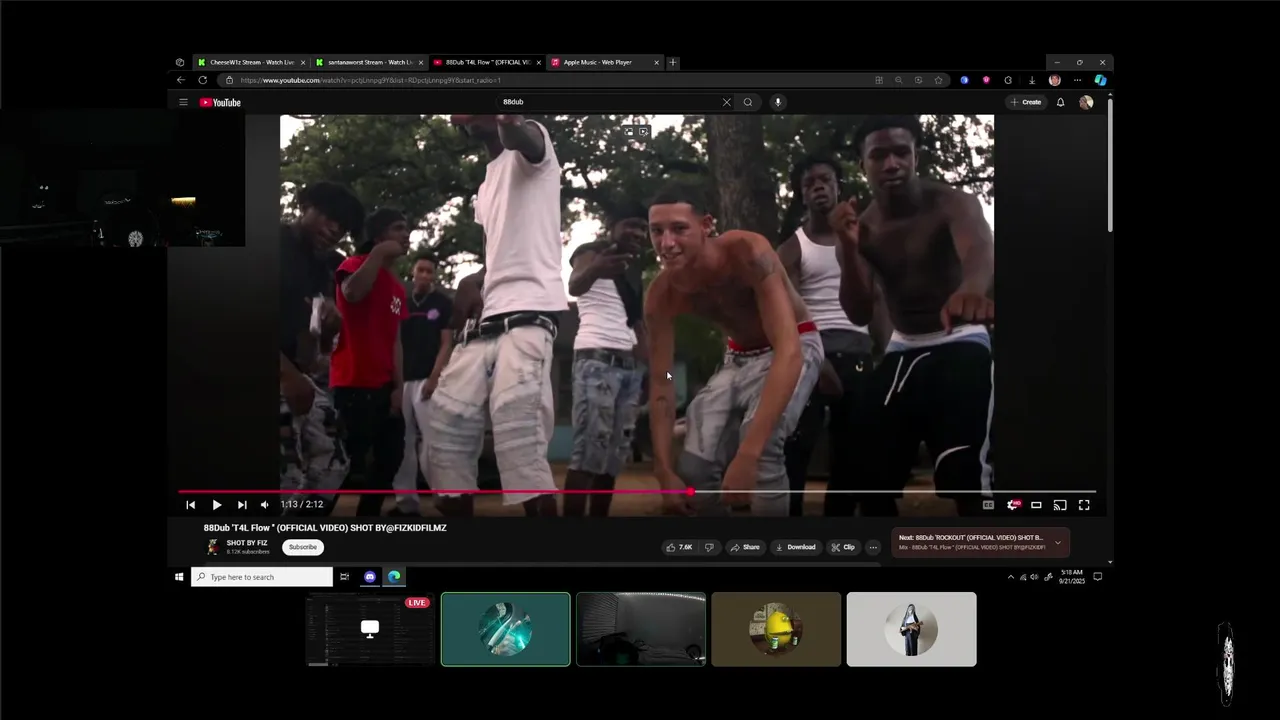Share this video

coord(745,547)
